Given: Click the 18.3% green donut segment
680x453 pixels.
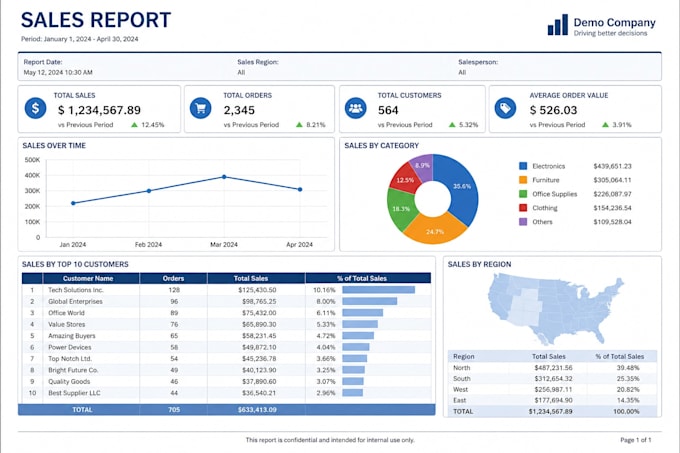Looking at the screenshot, I should pyautogui.click(x=400, y=209).
